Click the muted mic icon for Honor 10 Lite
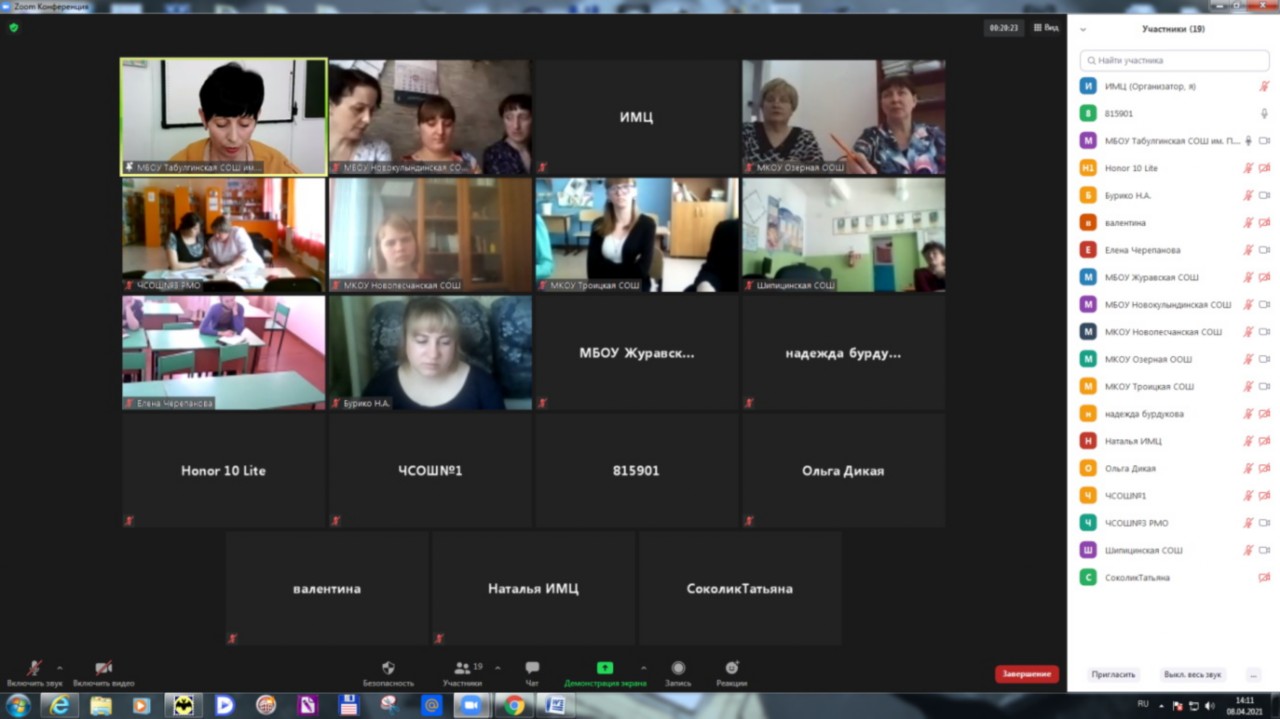The height and width of the screenshot is (719, 1280). 1248,168
